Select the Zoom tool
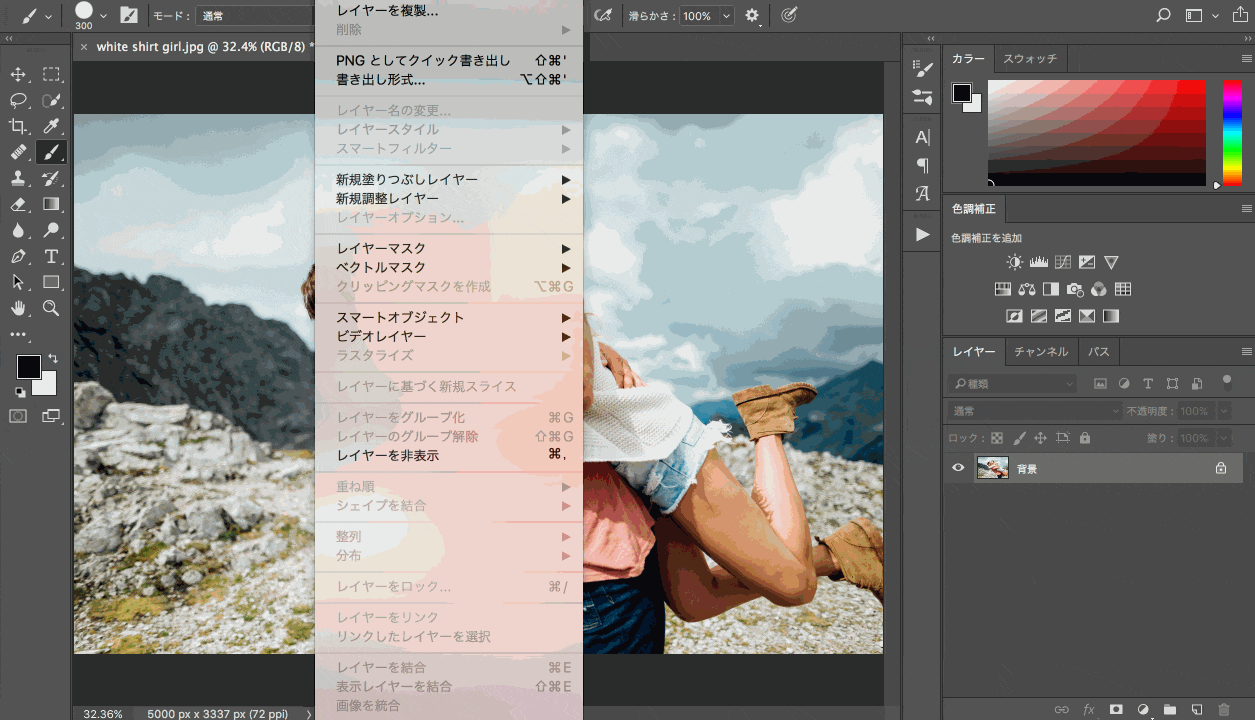 tap(51, 308)
